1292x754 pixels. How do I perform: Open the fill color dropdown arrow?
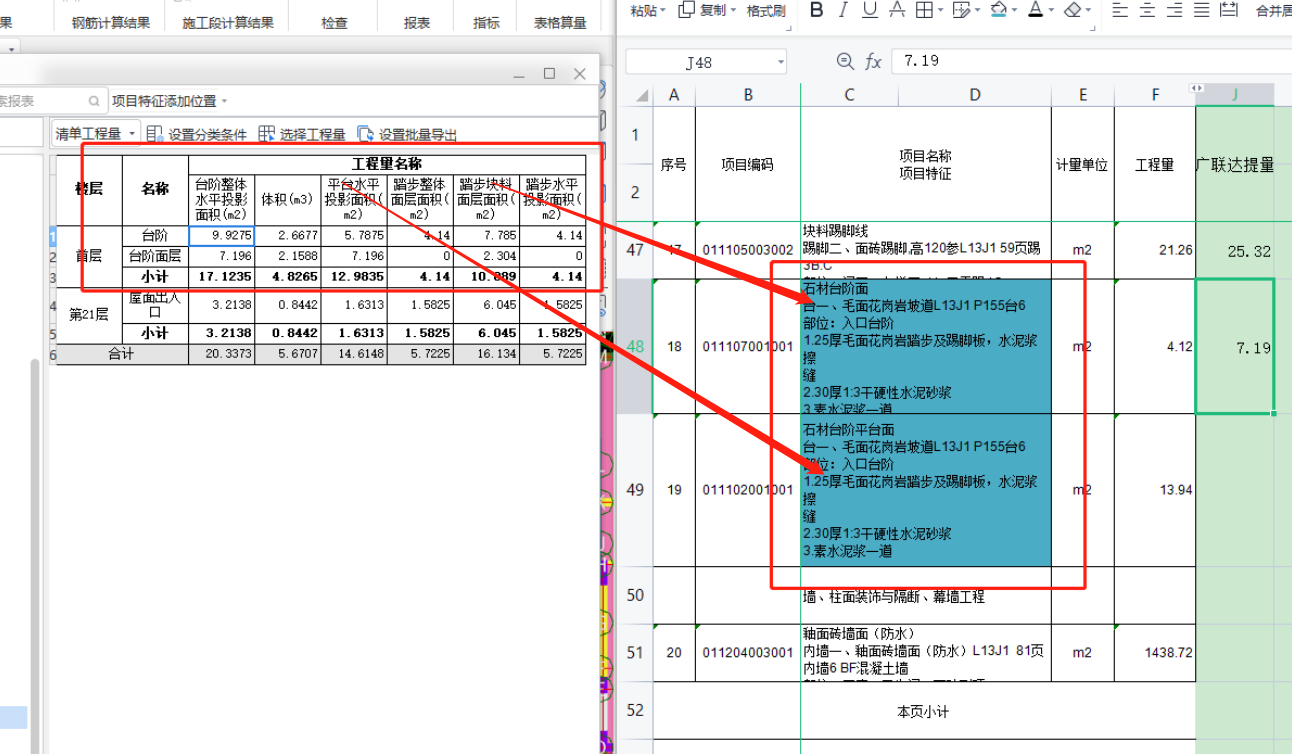click(x=1014, y=10)
